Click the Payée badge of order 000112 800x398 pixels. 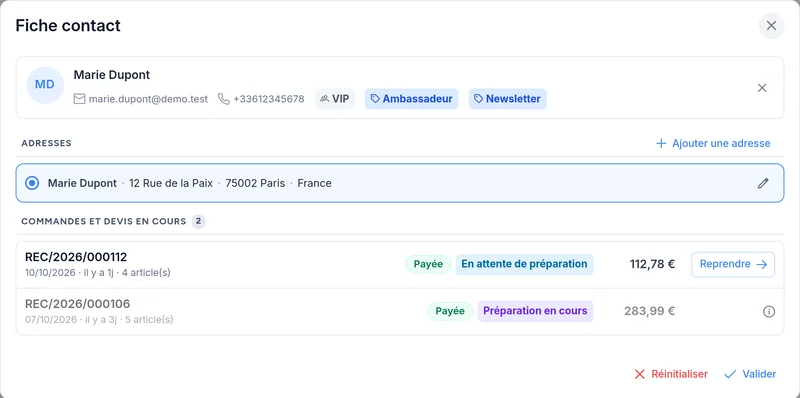tap(428, 264)
